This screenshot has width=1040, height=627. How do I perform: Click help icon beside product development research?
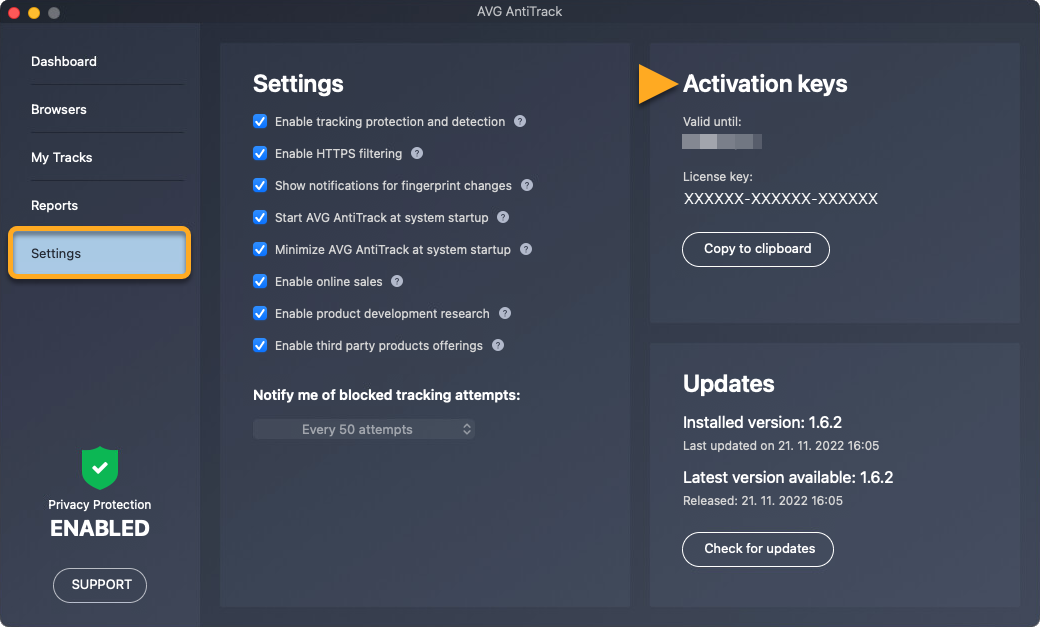(505, 313)
